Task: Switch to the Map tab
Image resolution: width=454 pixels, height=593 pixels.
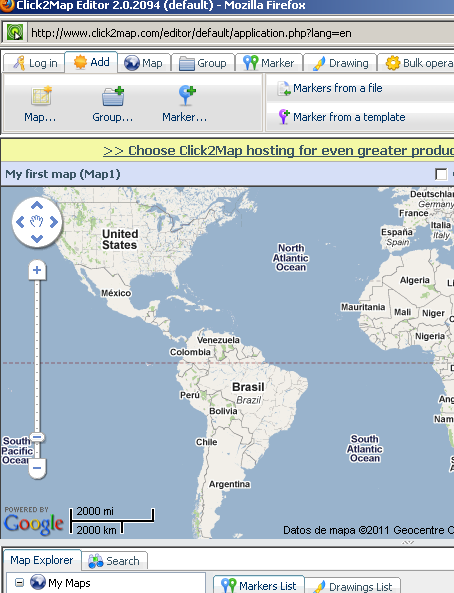Action: click(143, 63)
